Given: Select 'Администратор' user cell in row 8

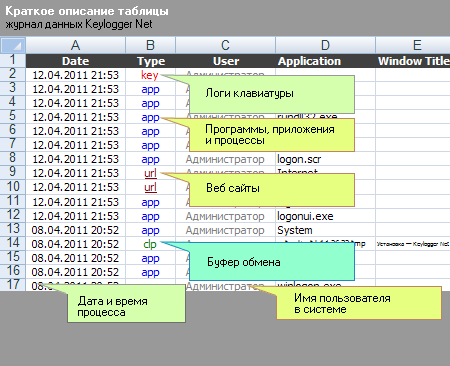Looking at the screenshot, I should (225, 159).
